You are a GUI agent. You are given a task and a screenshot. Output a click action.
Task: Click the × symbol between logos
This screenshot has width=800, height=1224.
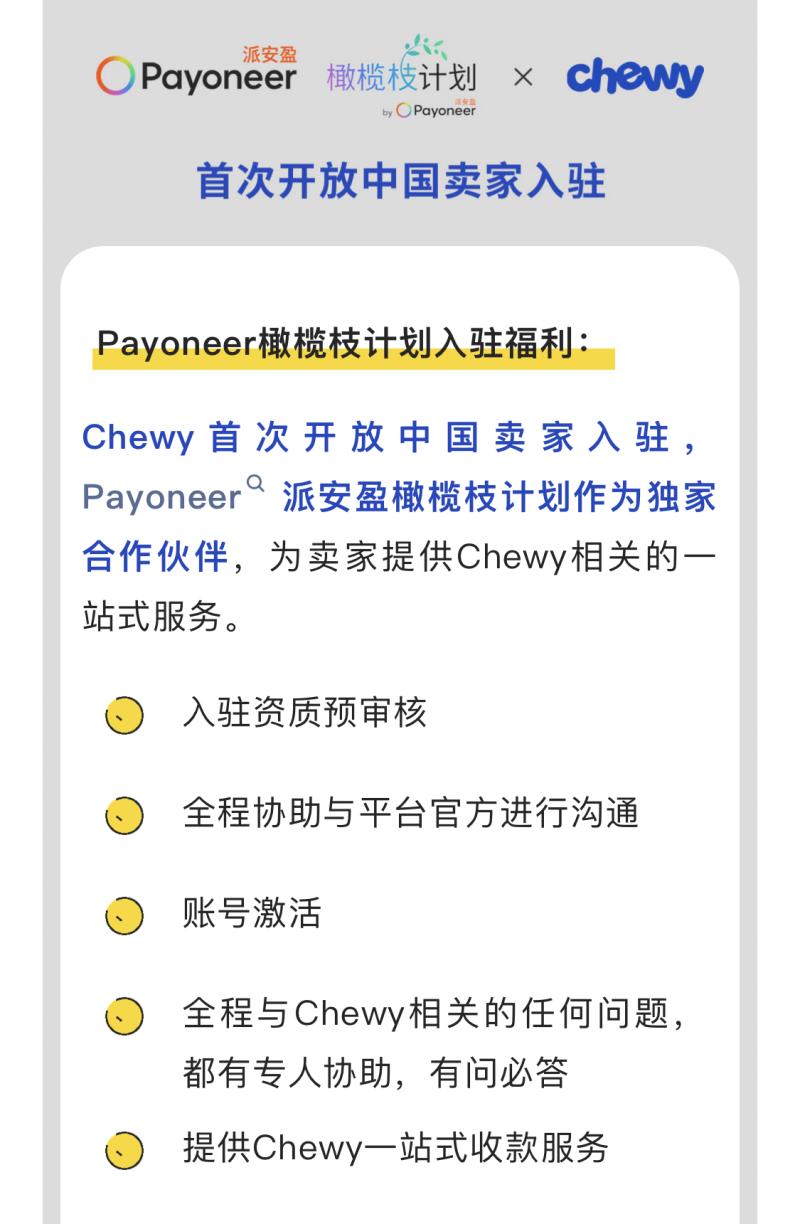pos(522,77)
